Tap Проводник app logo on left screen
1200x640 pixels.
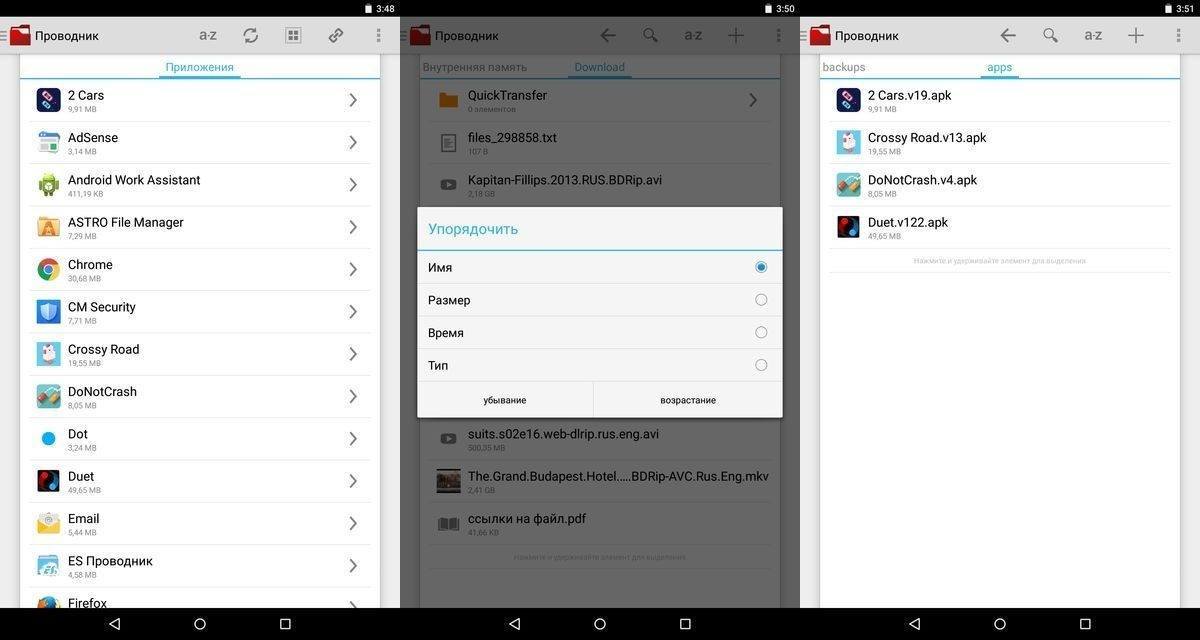[x=20, y=35]
